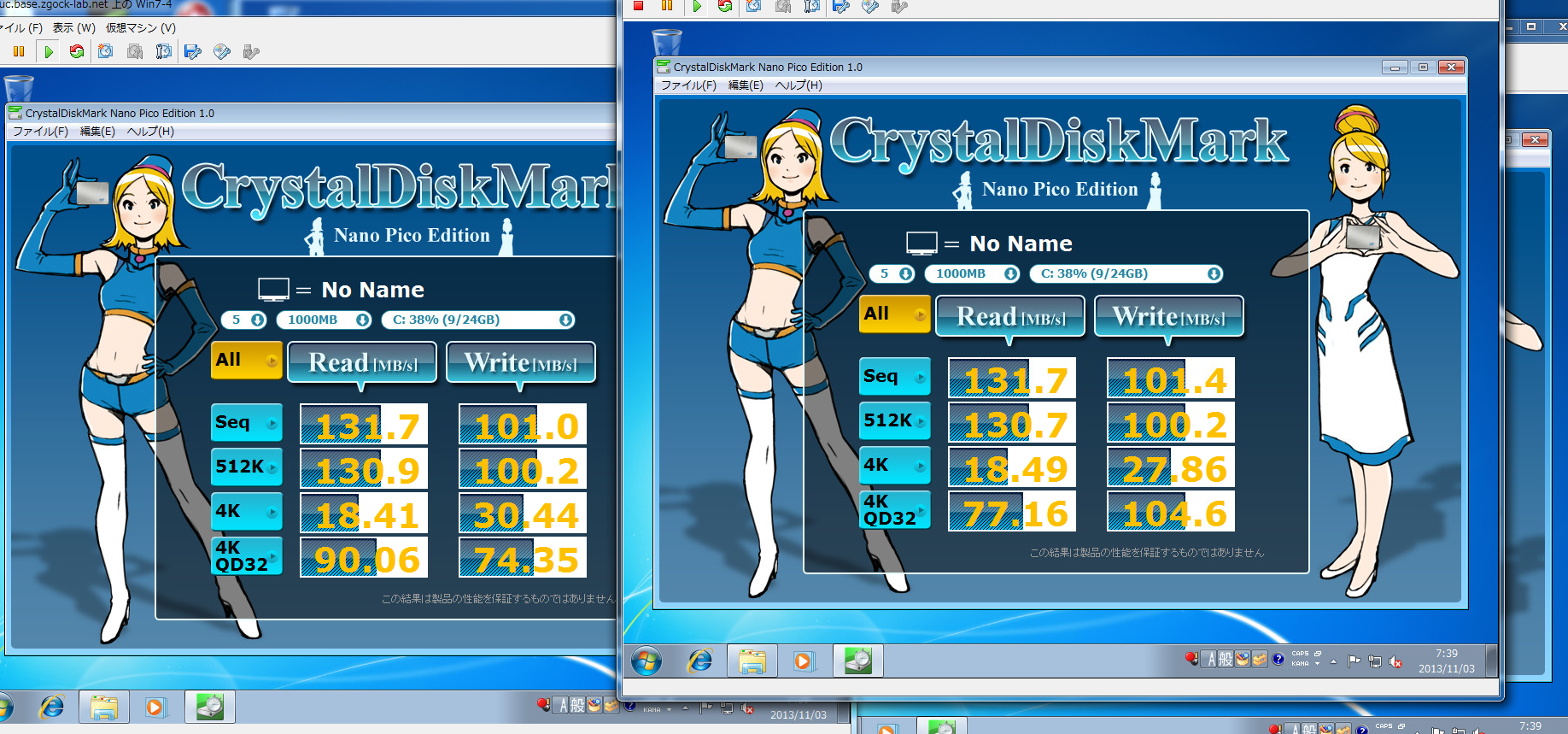Click revert-to-snapshot icon in left console toolbar
Screen dimensions: 1568x734
point(134,52)
